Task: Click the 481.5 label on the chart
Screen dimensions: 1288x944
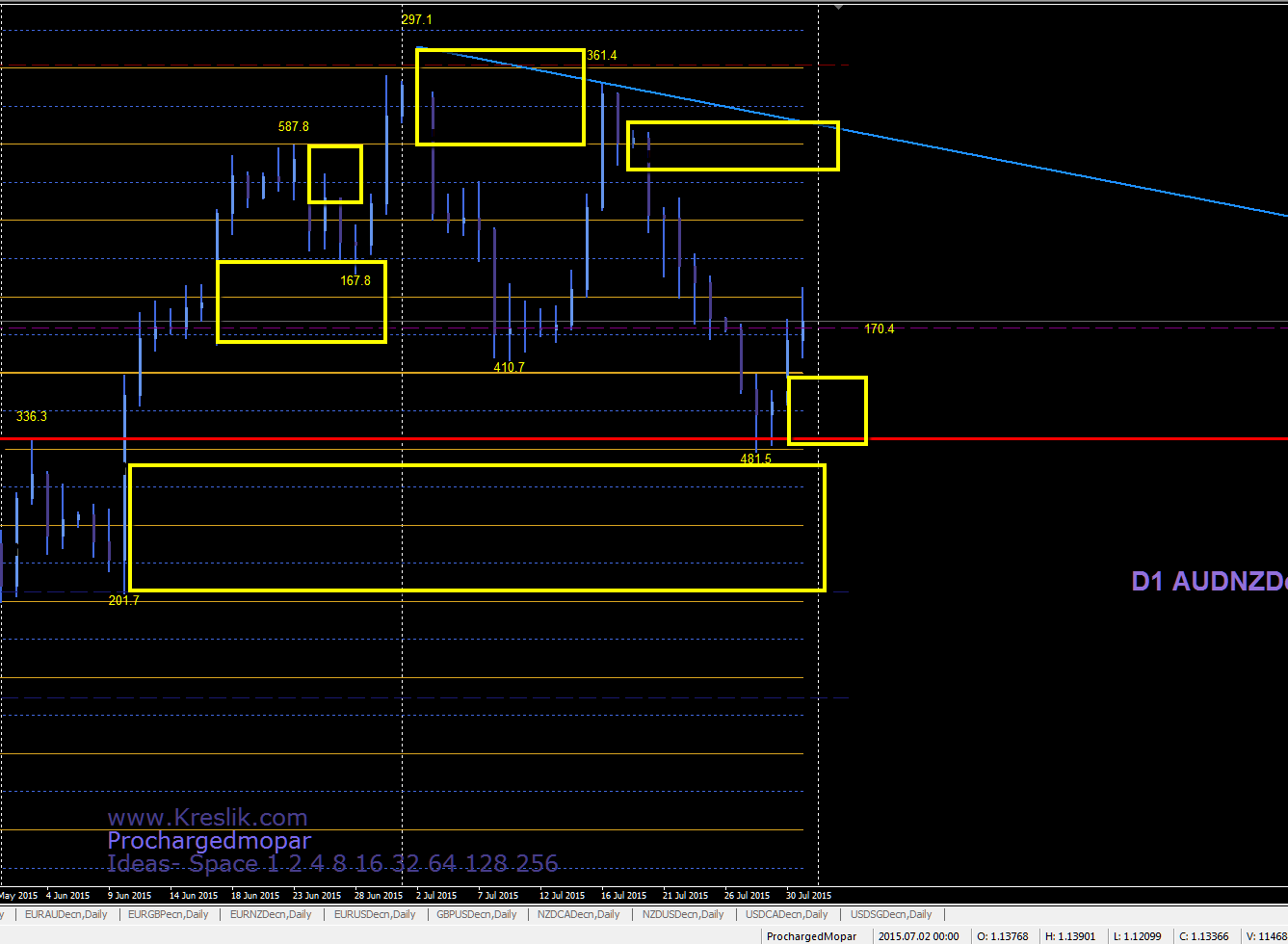Action: click(x=756, y=459)
